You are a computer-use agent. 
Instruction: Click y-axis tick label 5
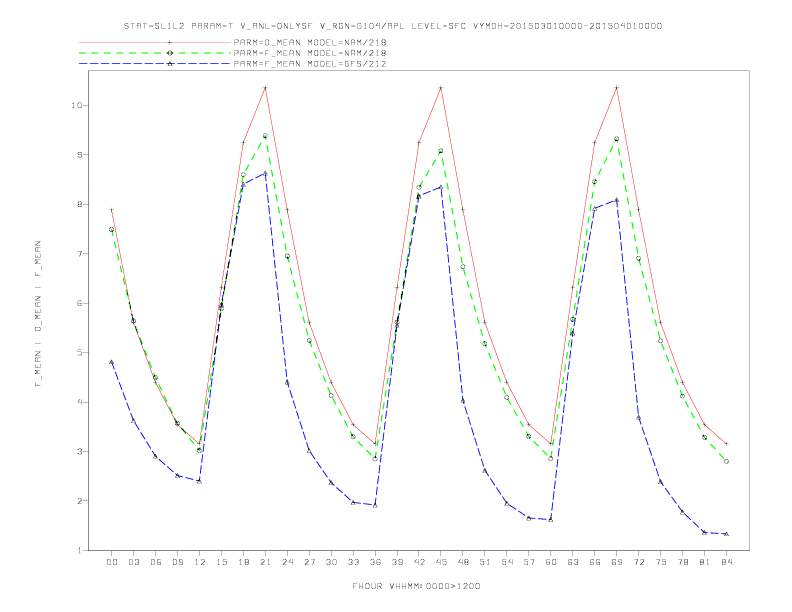[x=79, y=352]
